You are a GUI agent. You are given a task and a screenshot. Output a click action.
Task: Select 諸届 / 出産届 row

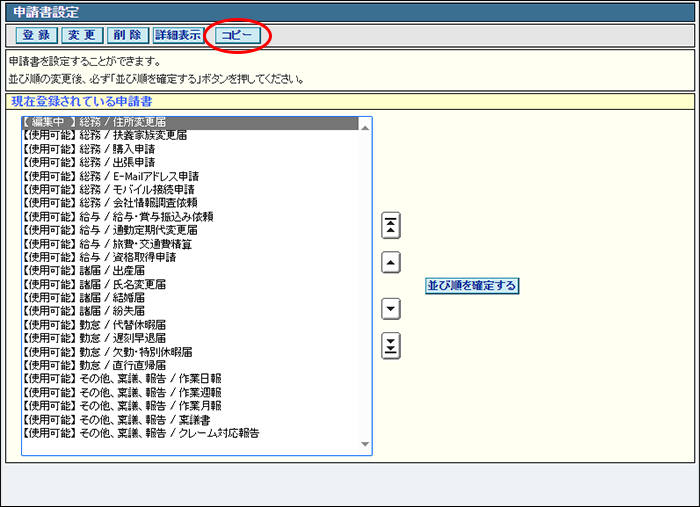(x=190, y=271)
